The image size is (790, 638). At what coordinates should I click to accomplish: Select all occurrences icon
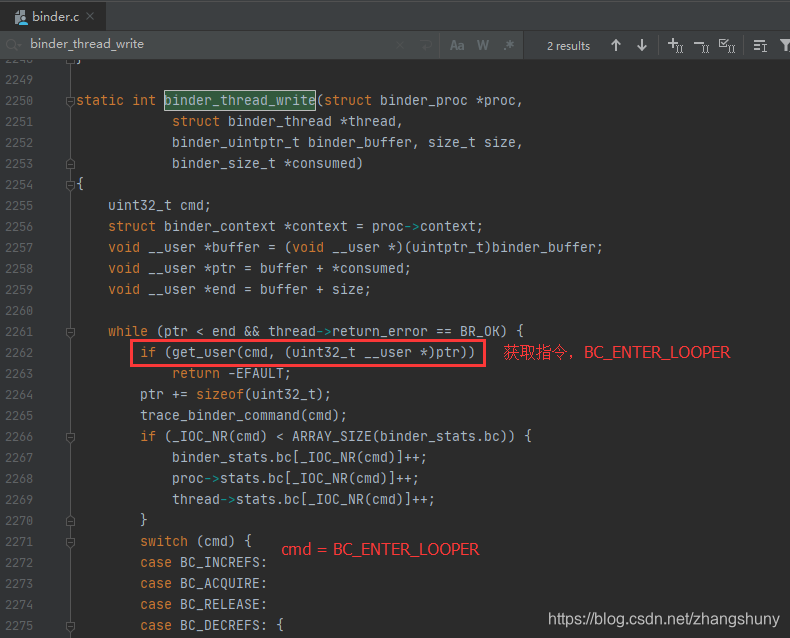(x=727, y=46)
